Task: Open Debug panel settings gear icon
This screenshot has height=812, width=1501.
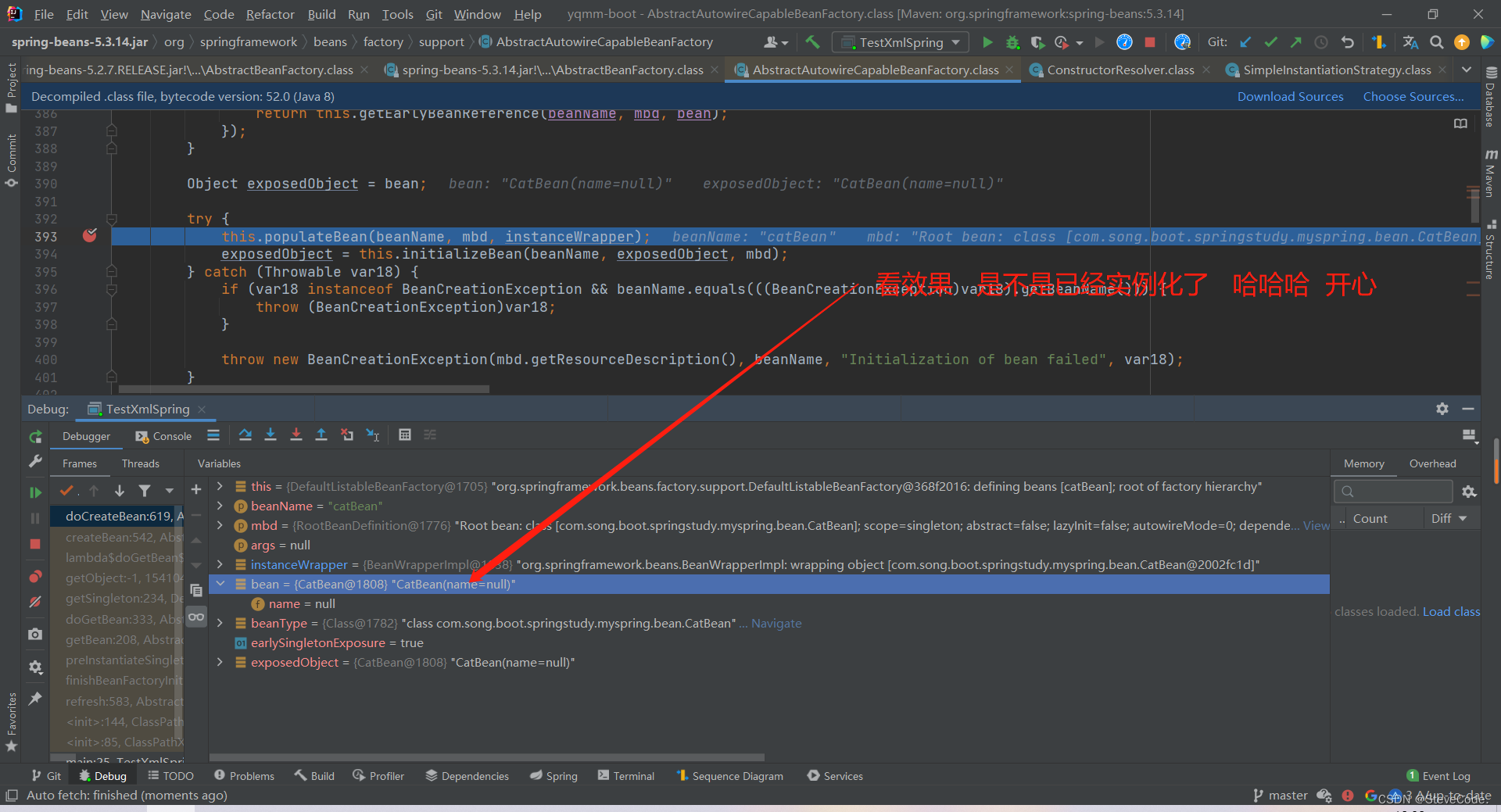Action: pyautogui.click(x=1442, y=409)
